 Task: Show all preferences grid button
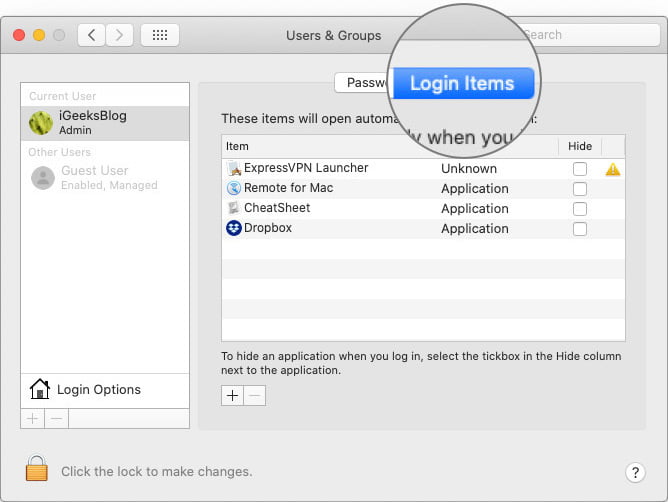160,35
